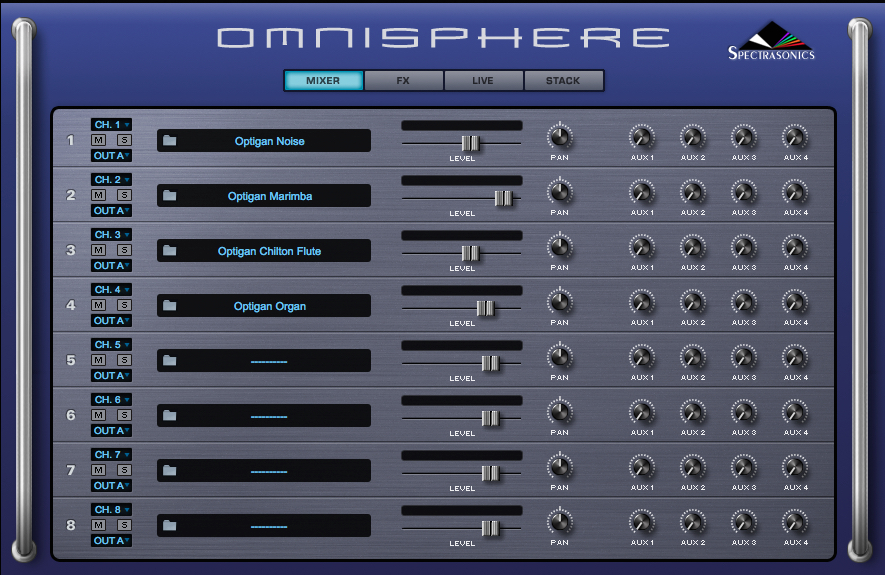
Task: Open the OUT A output dropdown on part 4
Action: [111, 321]
